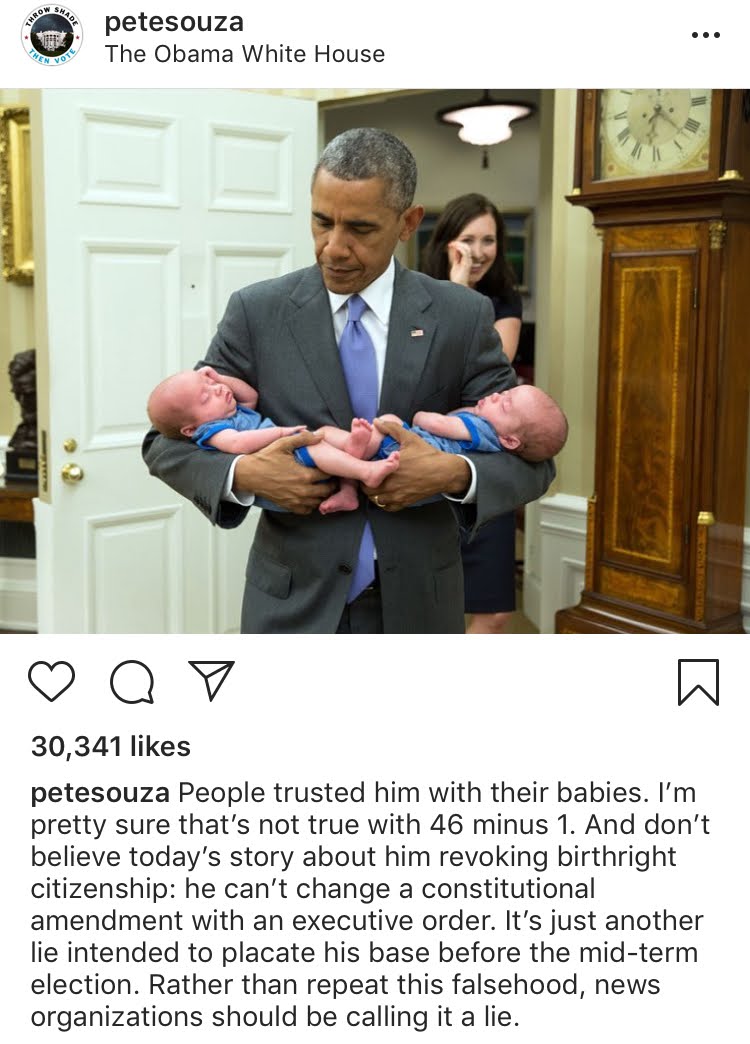Like the post with the heart icon

coord(51,682)
